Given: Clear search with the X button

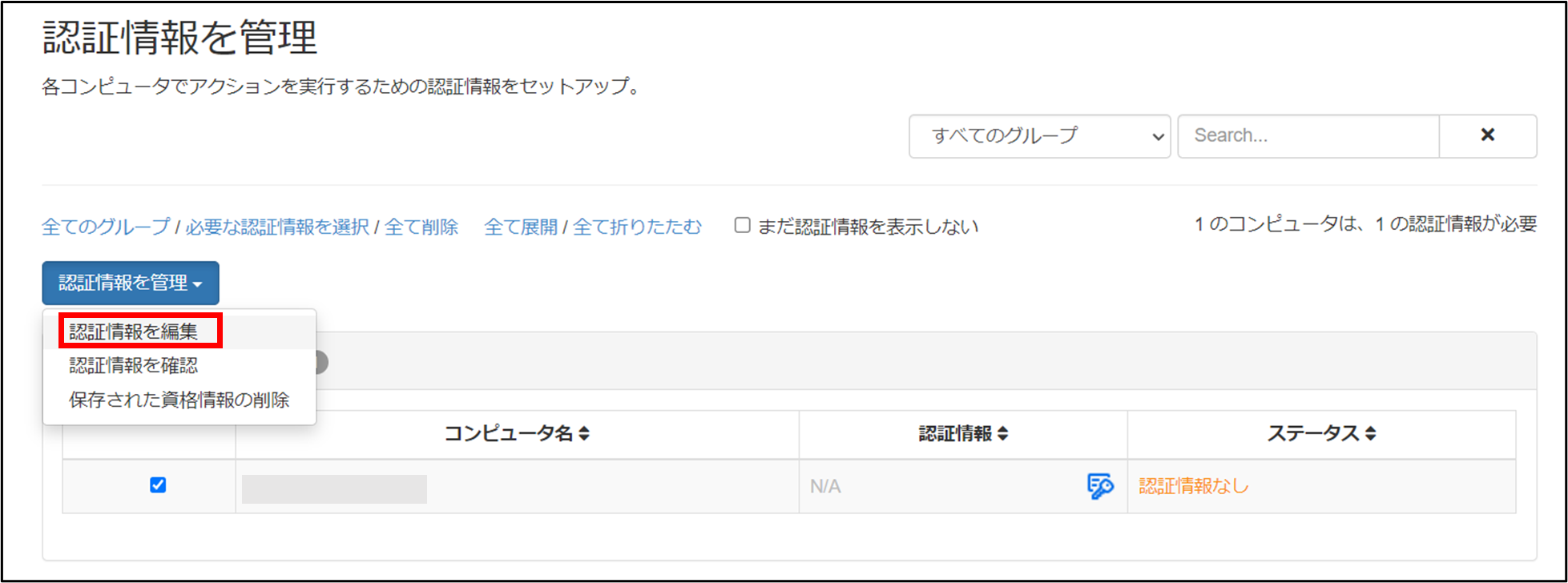Looking at the screenshot, I should pyautogui.click(x=1488, y=135).
